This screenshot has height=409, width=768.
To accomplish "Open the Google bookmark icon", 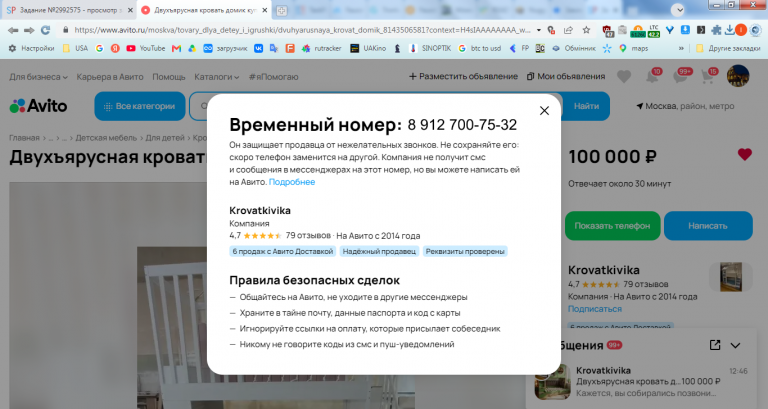I will tap(99, 48).
